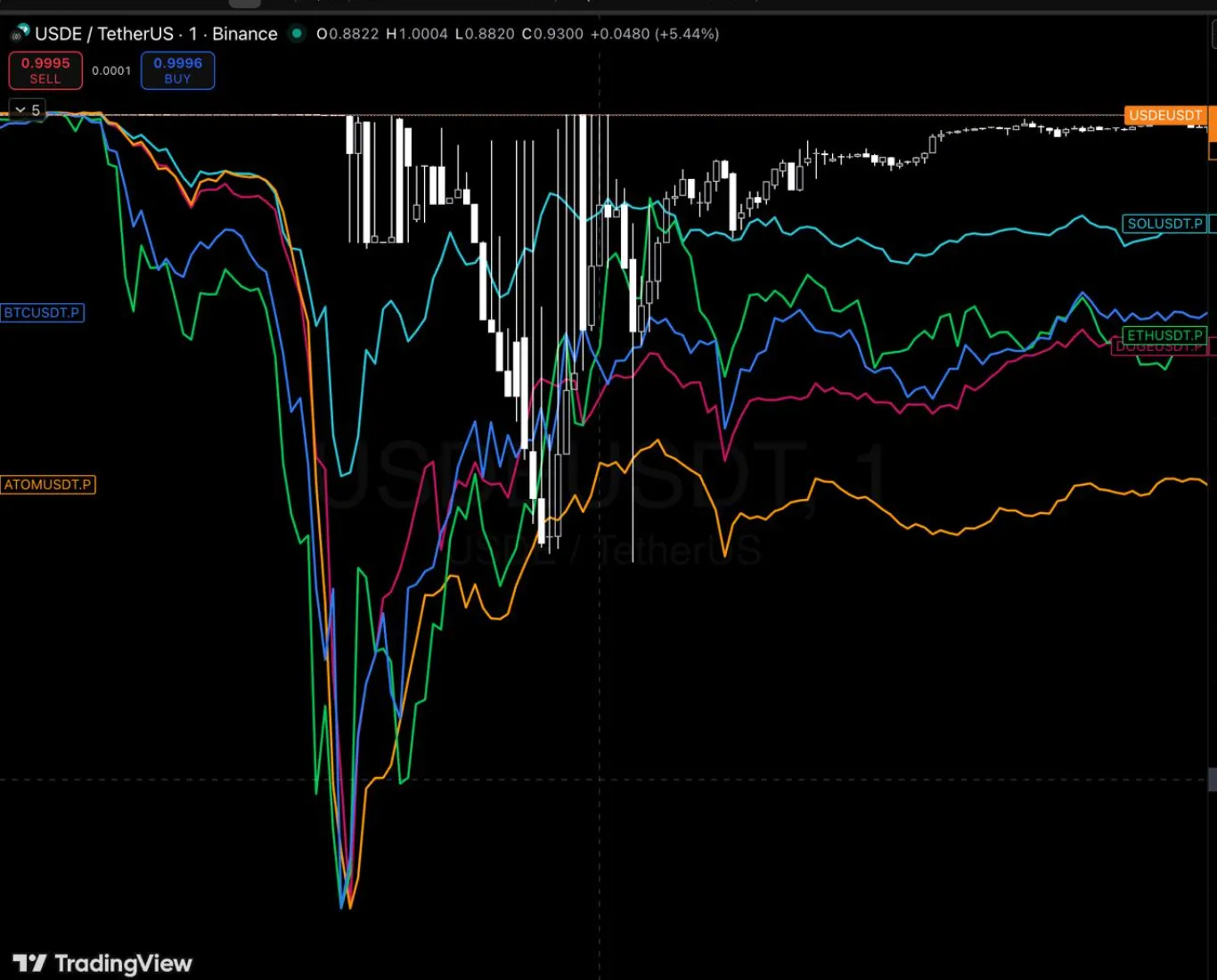Click the closing price C0.9300 value
The height and width of the screenshot is (980, 1217).
click(552, 34)
